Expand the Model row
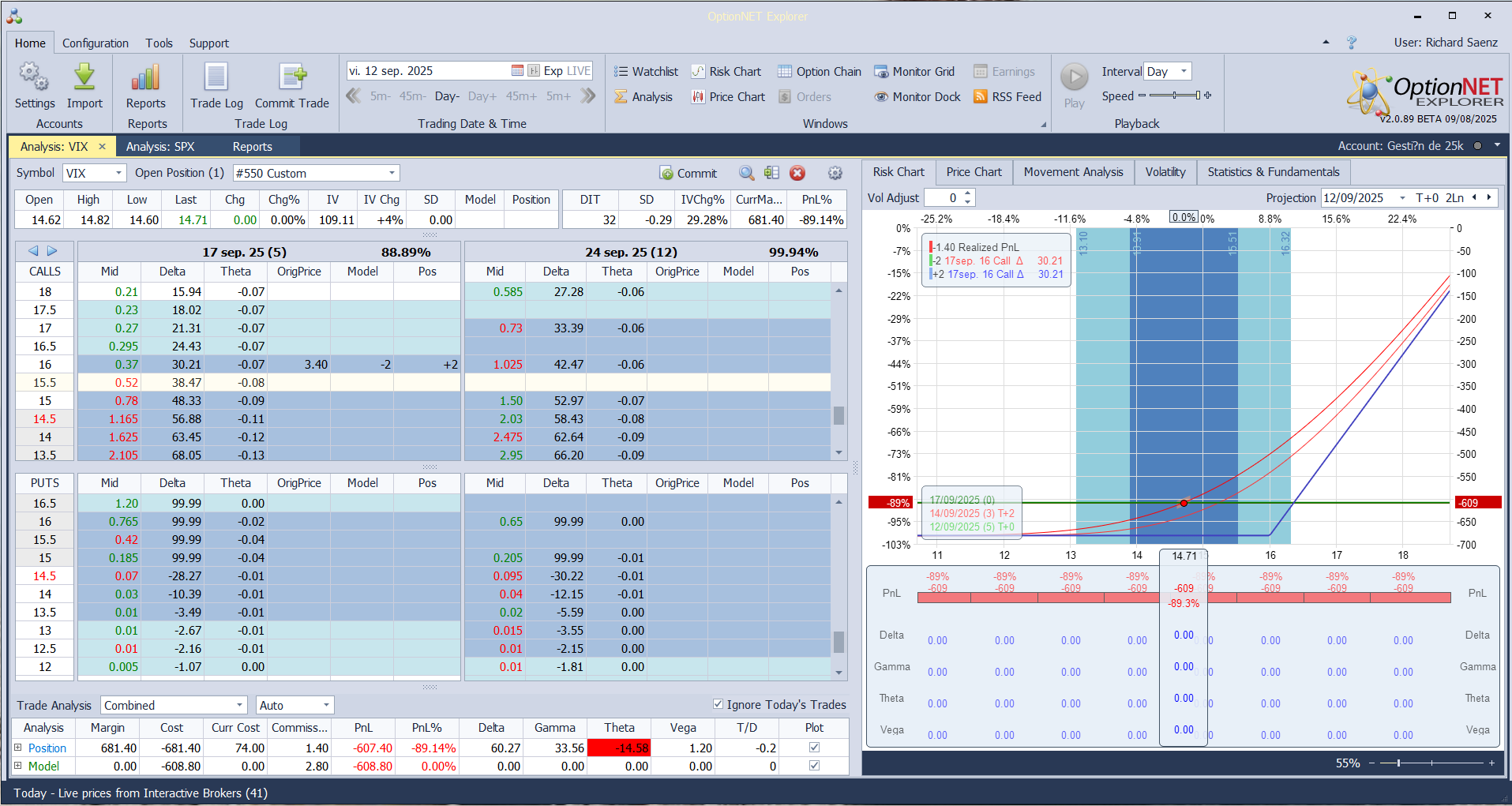1512x806 pixels. point(17,765)
